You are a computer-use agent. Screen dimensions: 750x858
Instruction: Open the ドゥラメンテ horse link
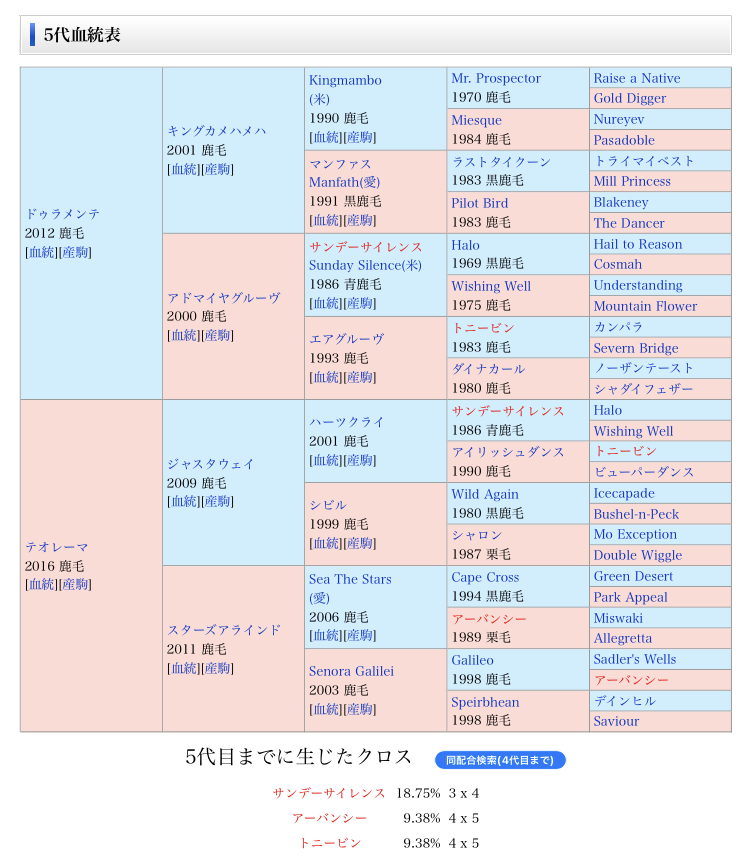point(63,214)
